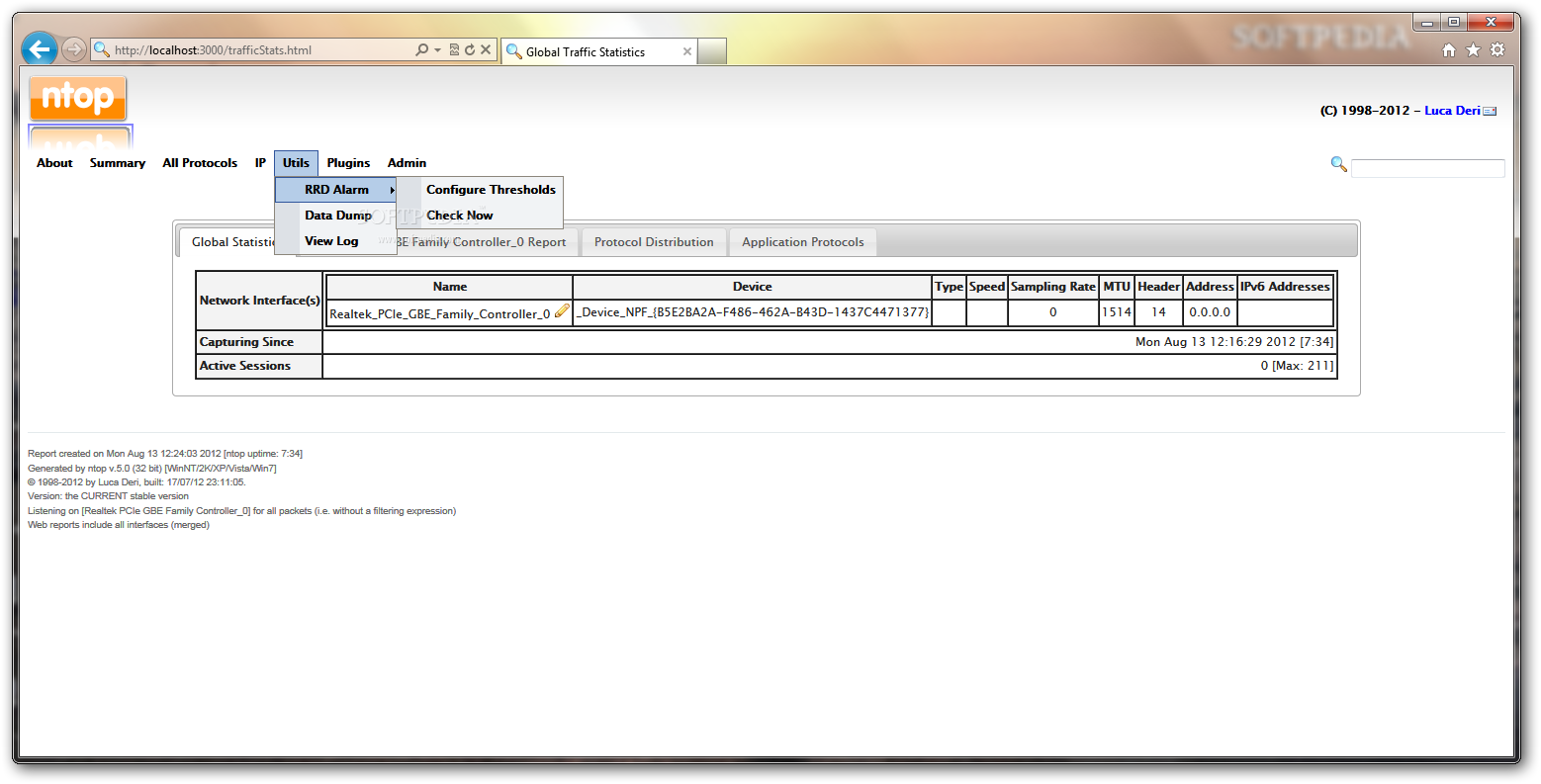Choose View Log in the Utils menu
1541x784 pixels.
[336, 241]
